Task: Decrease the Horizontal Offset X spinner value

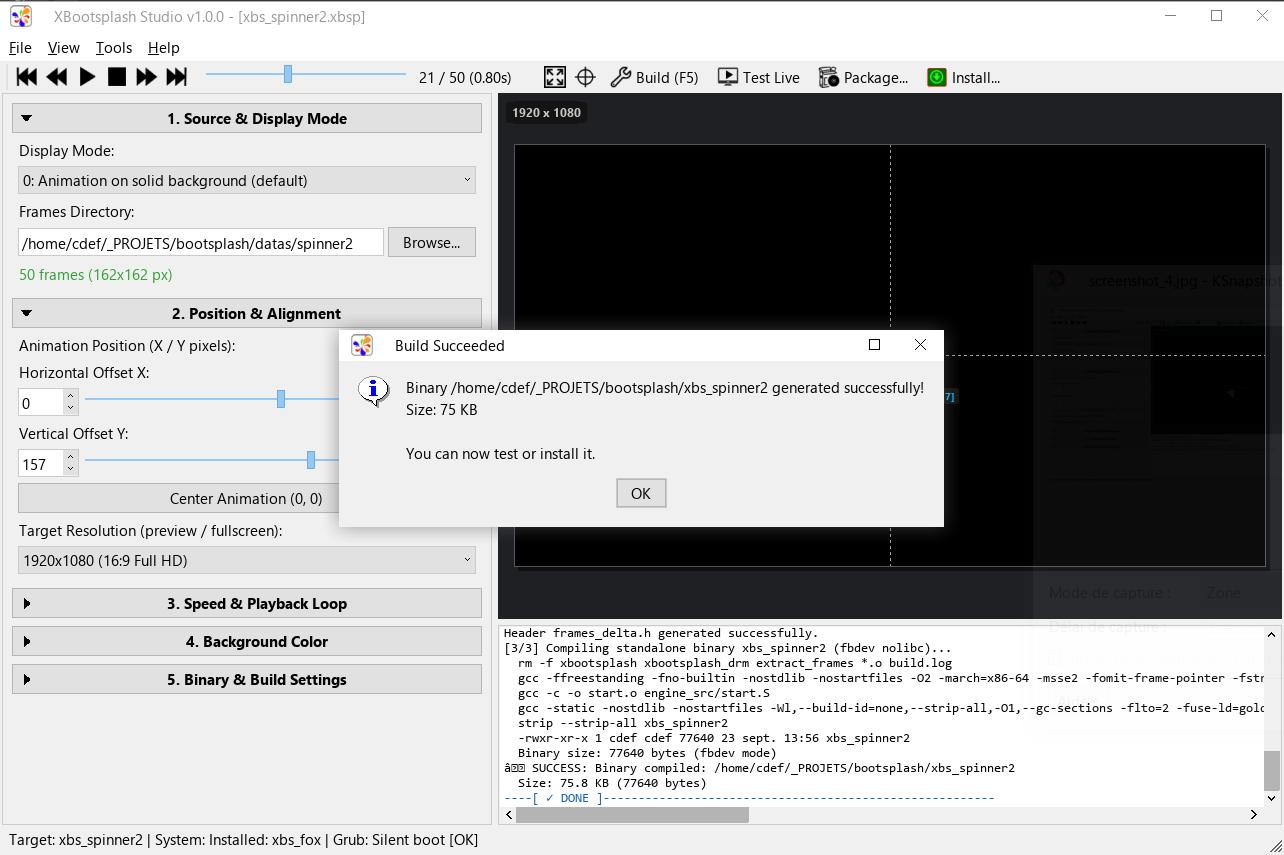Action: click(x=70, y=408)
